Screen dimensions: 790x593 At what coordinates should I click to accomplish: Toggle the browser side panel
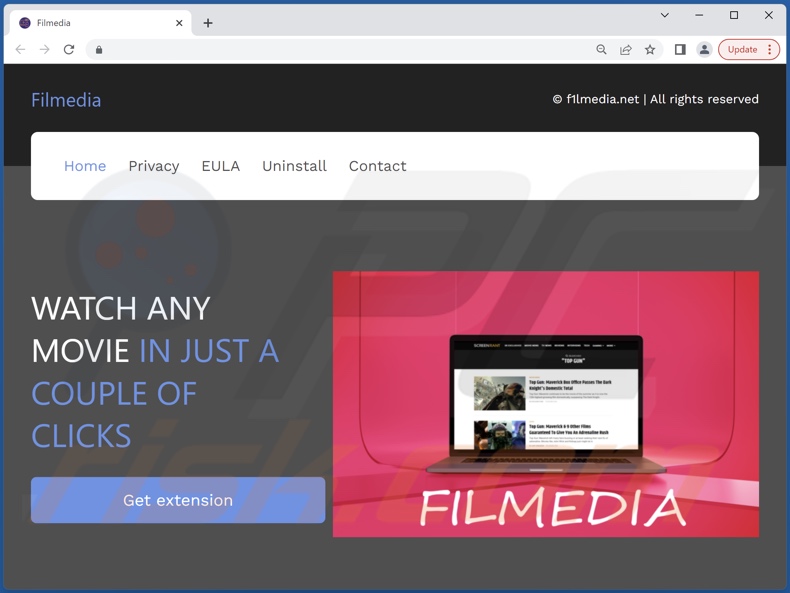680,50
